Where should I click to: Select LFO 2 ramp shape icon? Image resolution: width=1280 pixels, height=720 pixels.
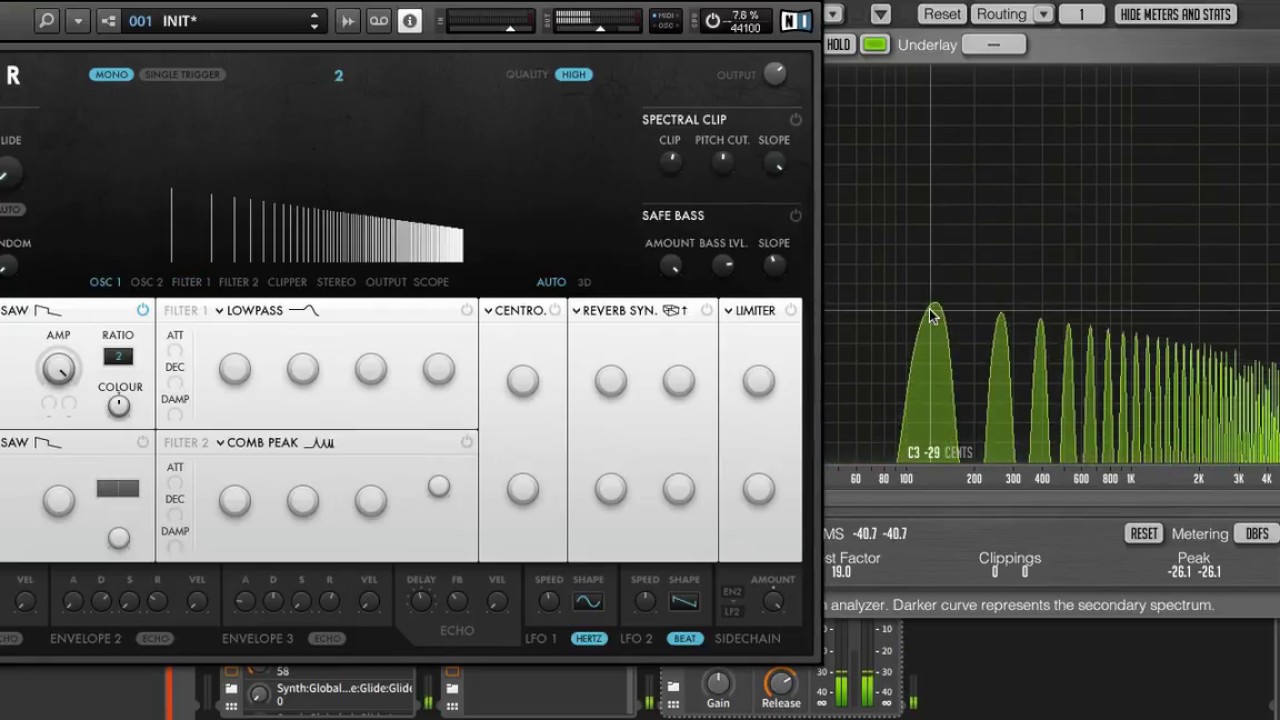click(x=684, y=602)
